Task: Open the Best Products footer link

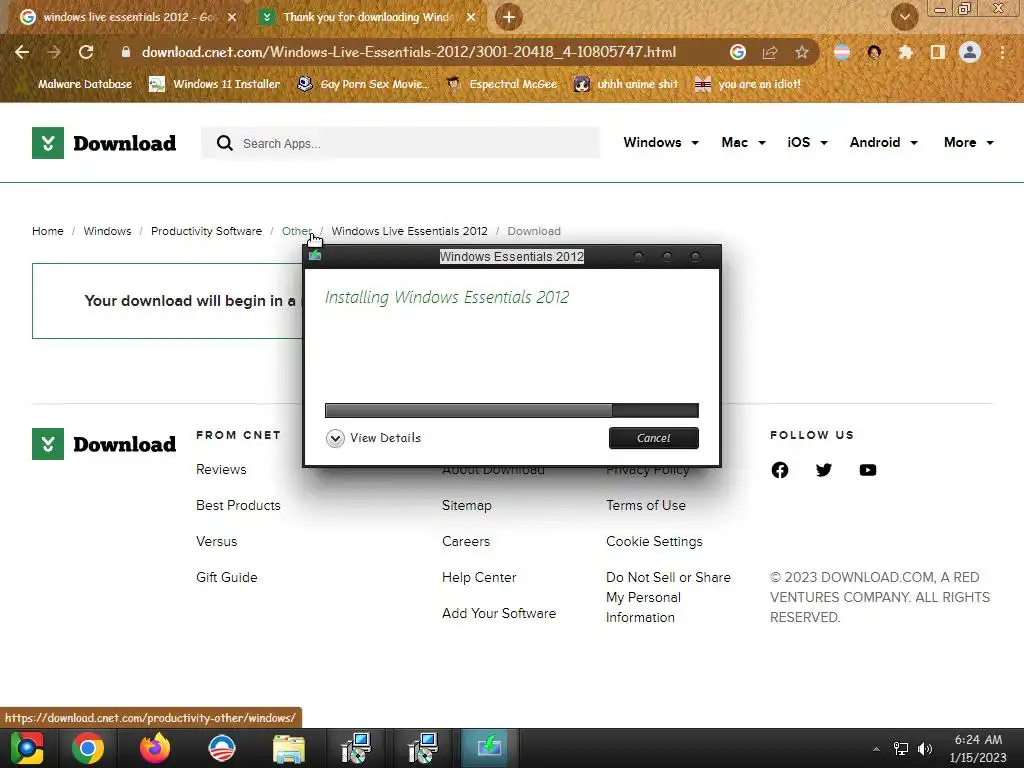Action: [x=238, y=505]
